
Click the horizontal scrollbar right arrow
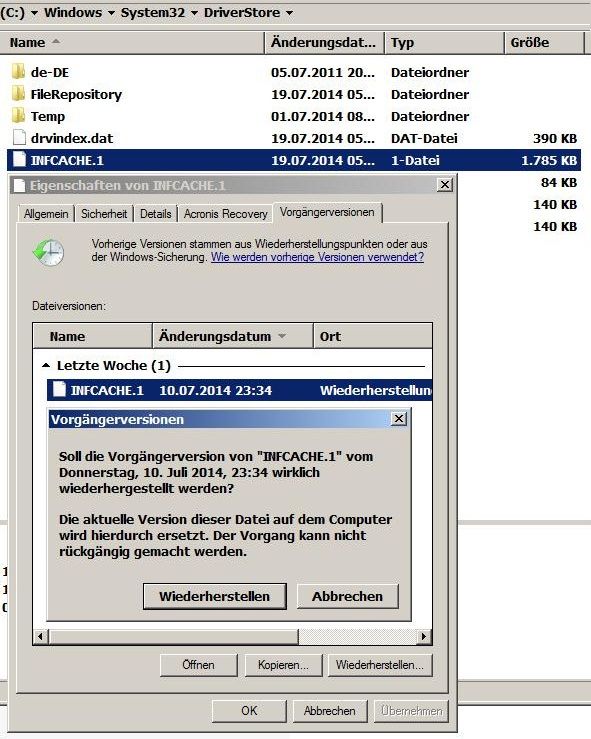424,637
